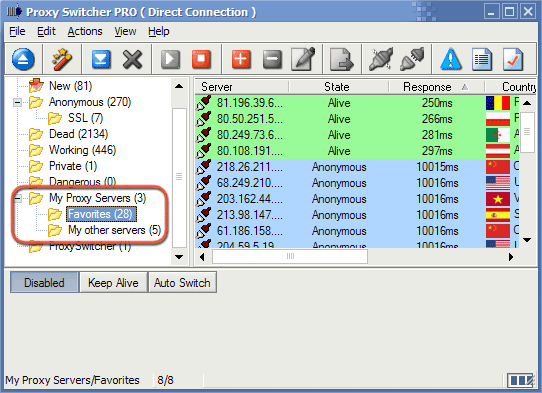Open the Edit menu

coord(46,31)
